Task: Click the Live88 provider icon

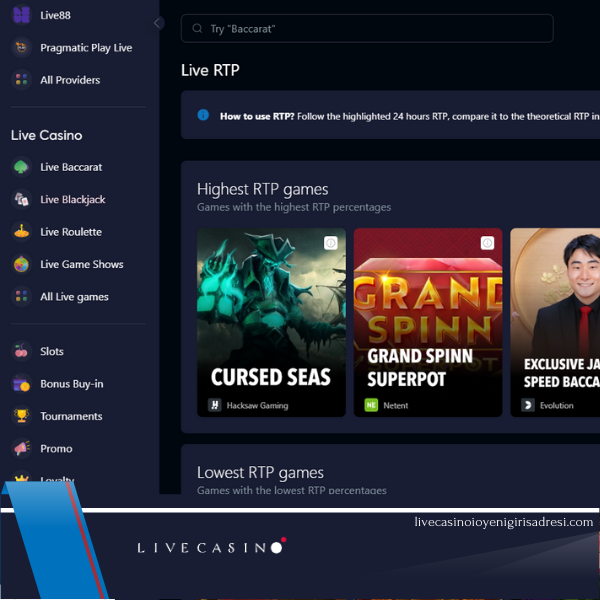Action: point(21,15)
